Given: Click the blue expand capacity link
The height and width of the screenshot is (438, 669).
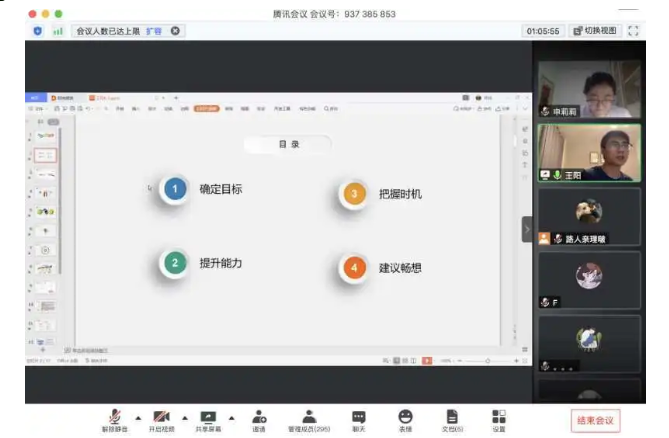Looking at the screenshot, I should click(x=154, y=31).
